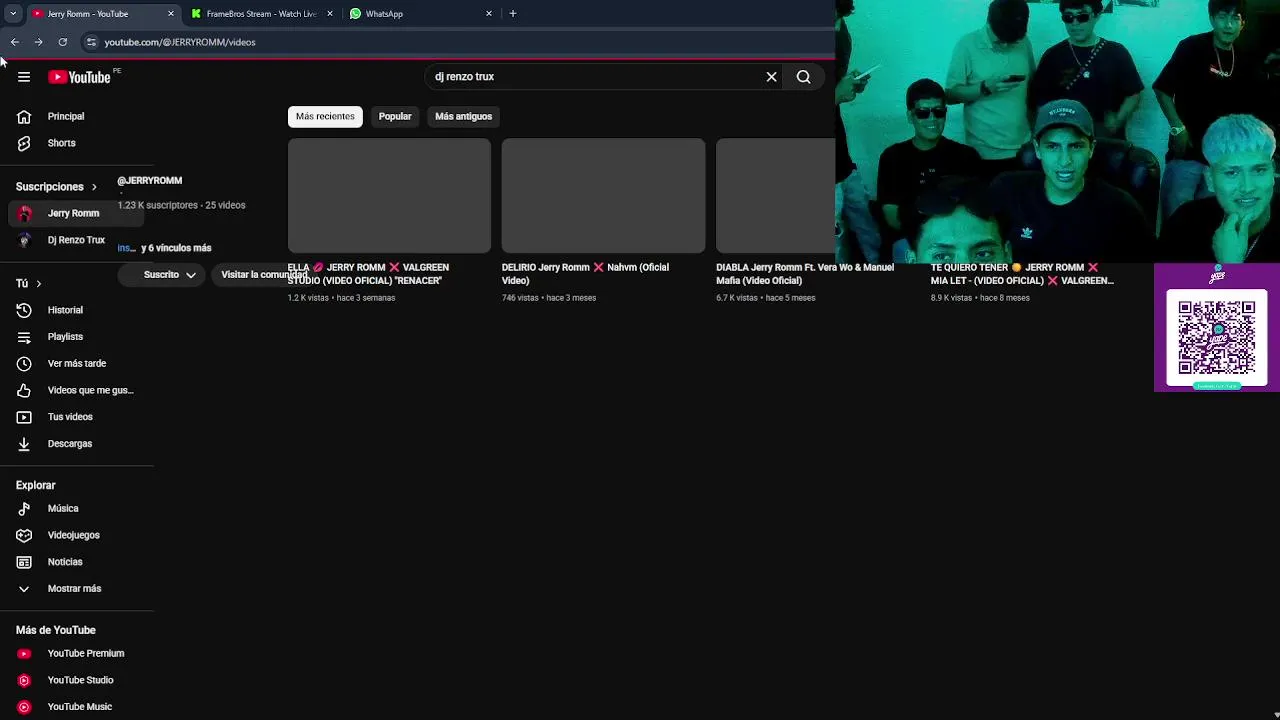
Task: Open Playlists list icon
Action: pos(24,337)
